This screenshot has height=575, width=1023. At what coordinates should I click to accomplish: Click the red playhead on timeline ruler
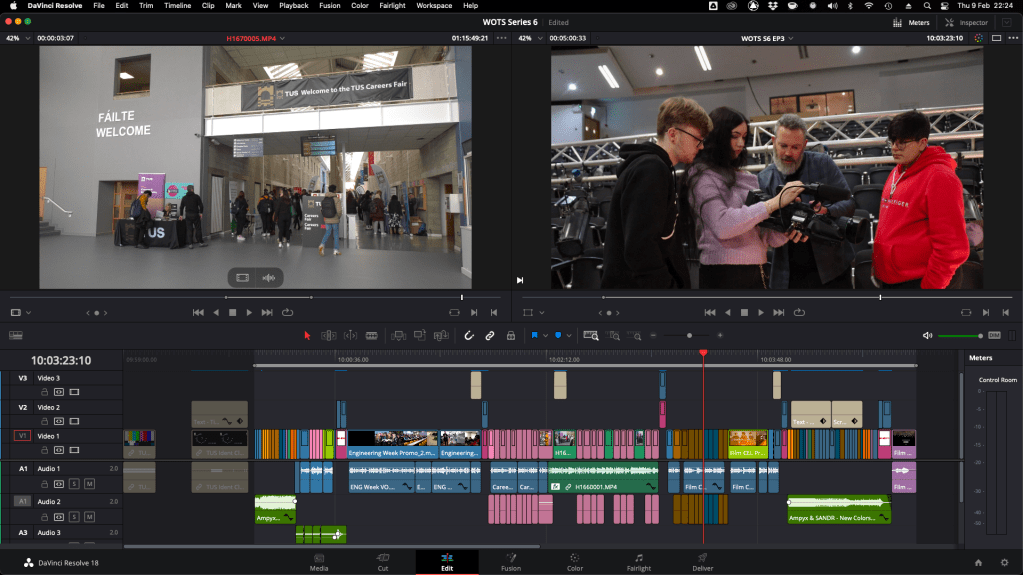pos(703,353)
